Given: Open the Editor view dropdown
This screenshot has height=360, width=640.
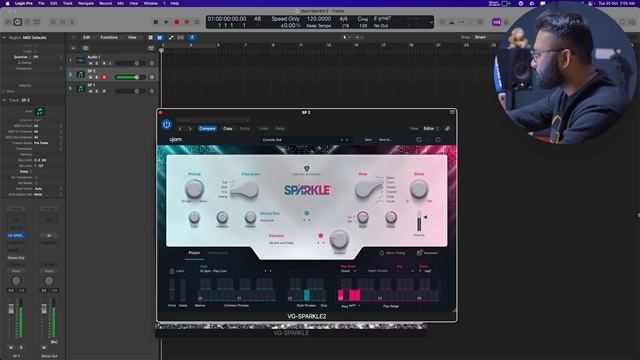Looking at the screenshot, I should [431, 129].
